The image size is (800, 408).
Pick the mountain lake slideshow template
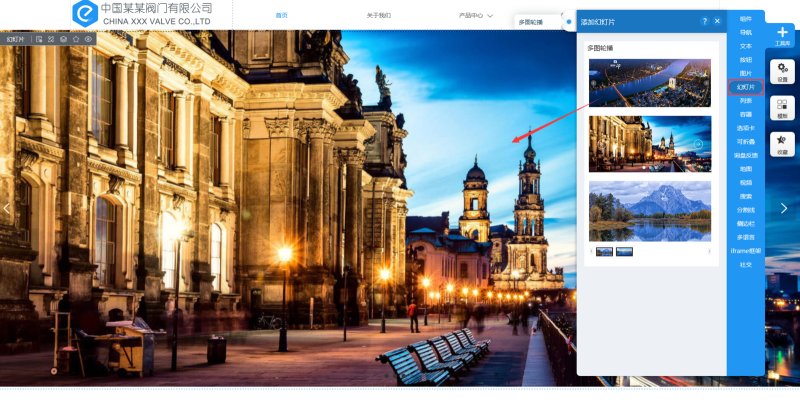[649, 210]
